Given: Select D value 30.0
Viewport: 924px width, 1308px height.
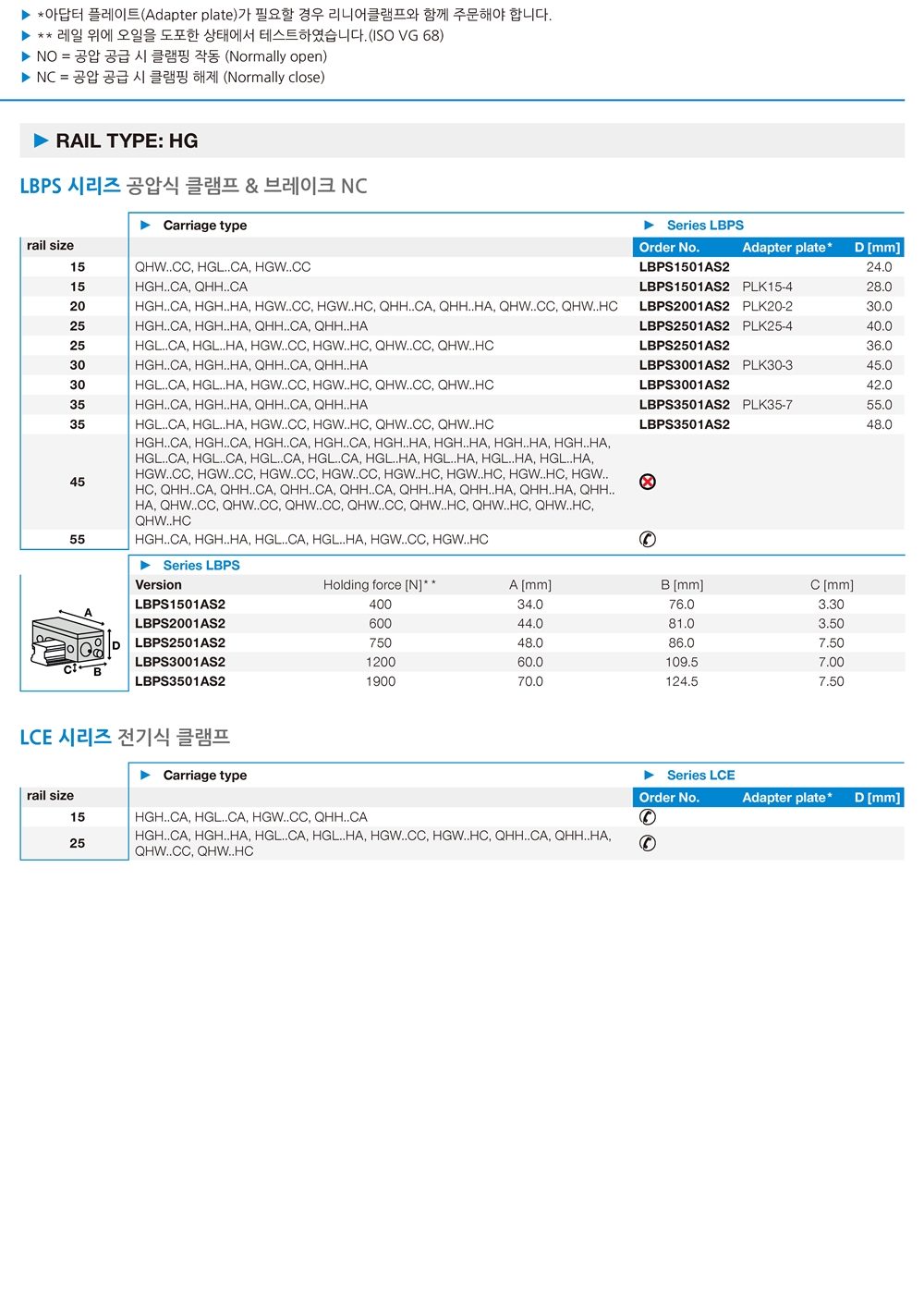Looking at the screenshot, I should coord(879,306).
